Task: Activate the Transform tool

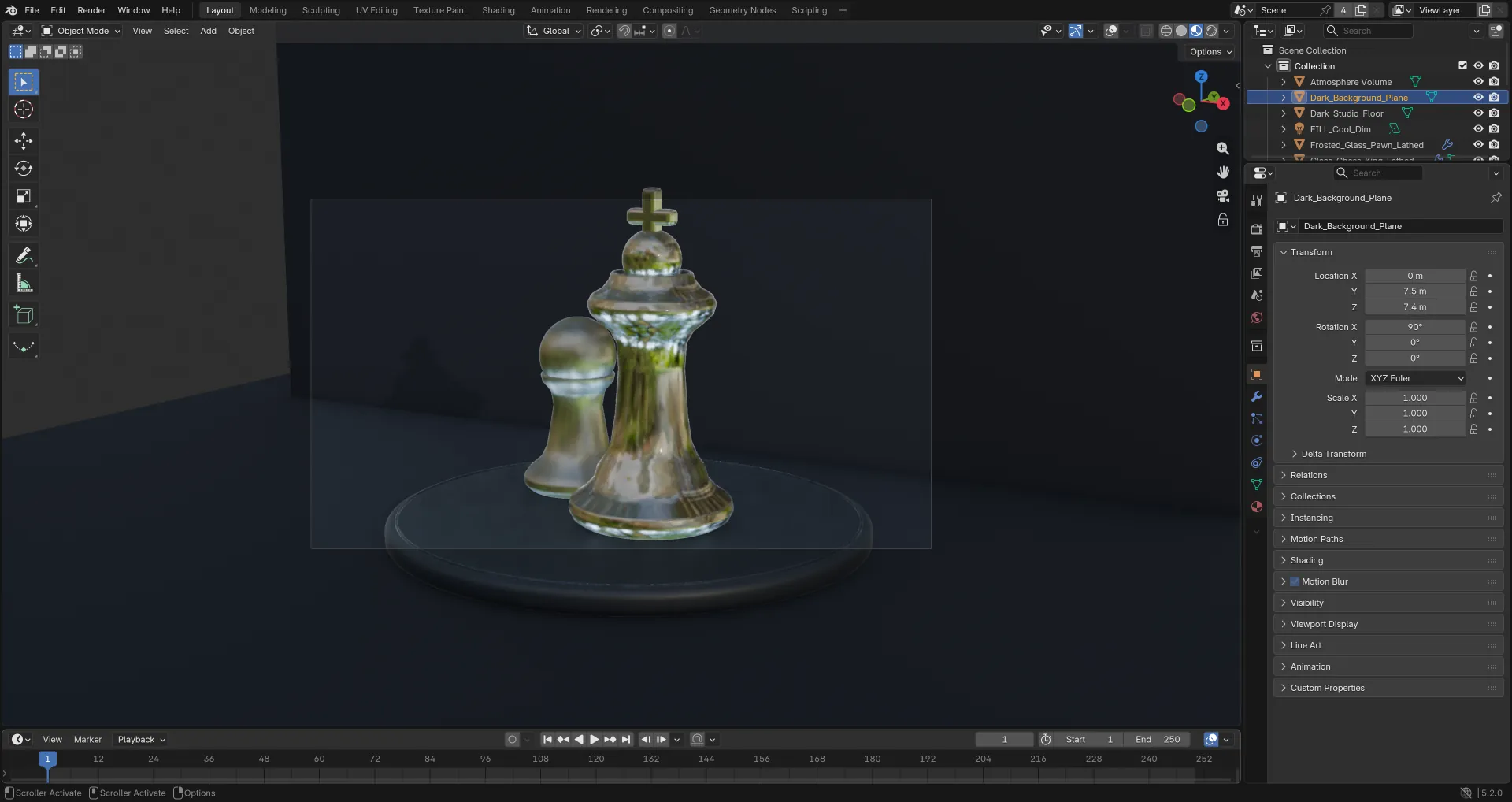Action: click(24, 224)
